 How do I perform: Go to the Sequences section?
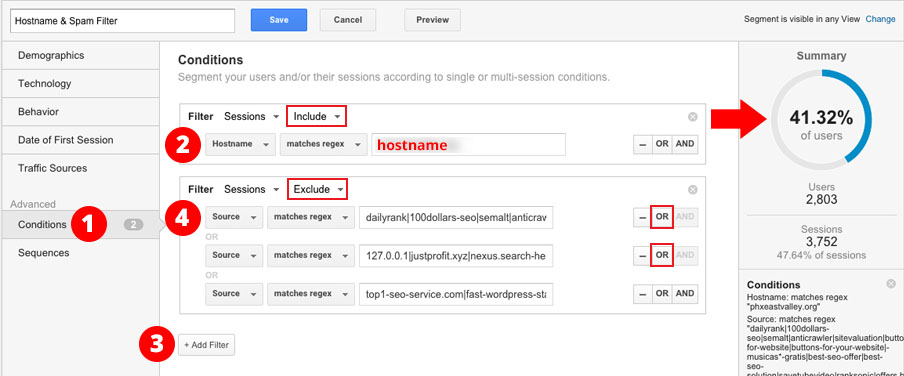click(81, 253)
